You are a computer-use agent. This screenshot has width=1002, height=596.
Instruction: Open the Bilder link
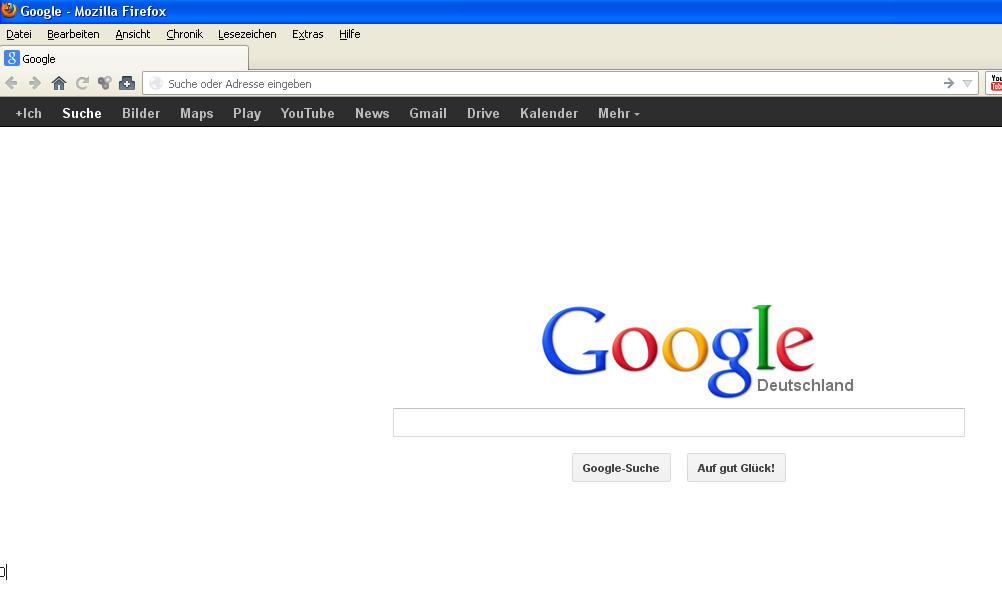(141, 113)
